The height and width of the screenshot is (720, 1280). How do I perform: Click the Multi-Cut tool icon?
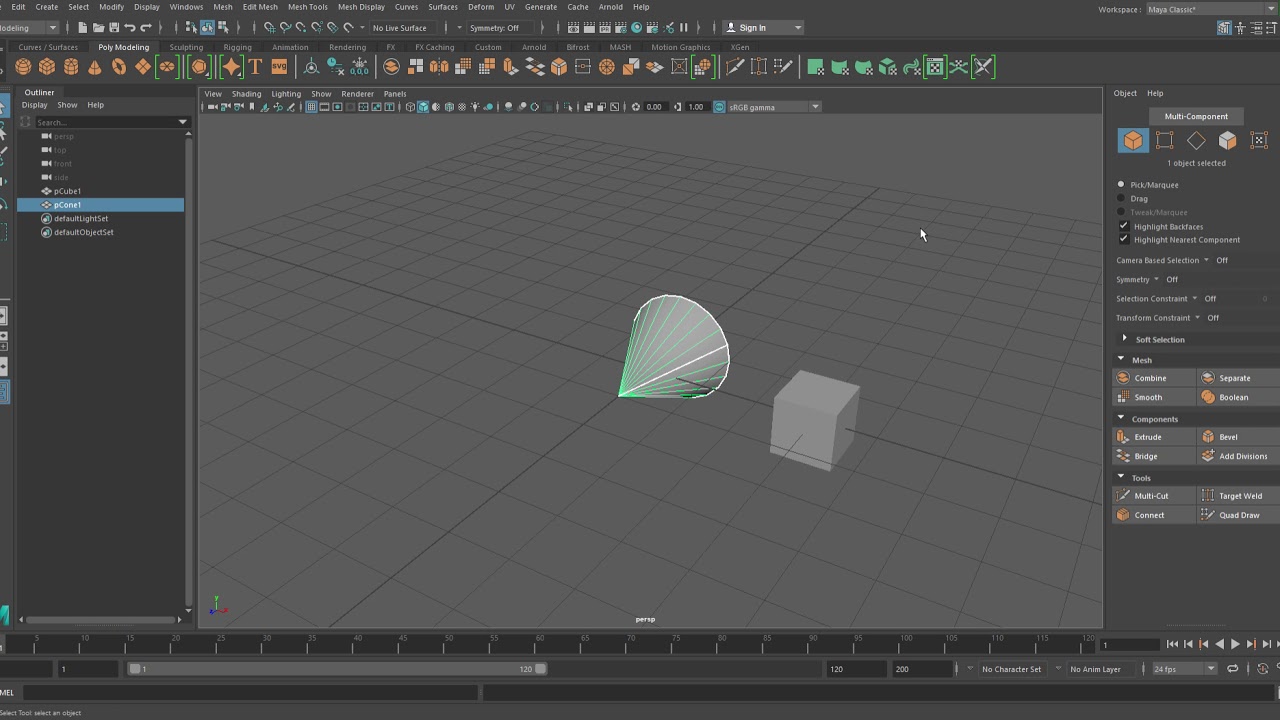[x=1123, y=496]
